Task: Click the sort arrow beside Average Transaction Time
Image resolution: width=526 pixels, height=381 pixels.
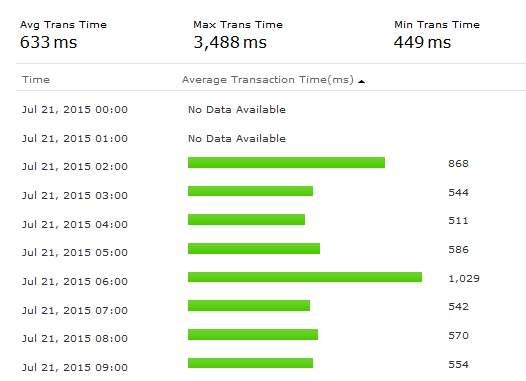Action: pos(361,81)
